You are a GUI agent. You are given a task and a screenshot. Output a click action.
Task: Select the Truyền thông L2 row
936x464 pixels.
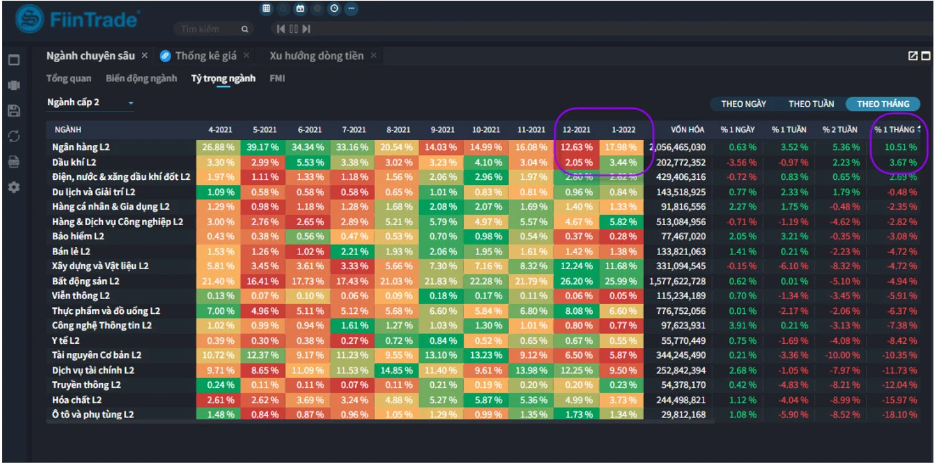(x=484, y=385)
